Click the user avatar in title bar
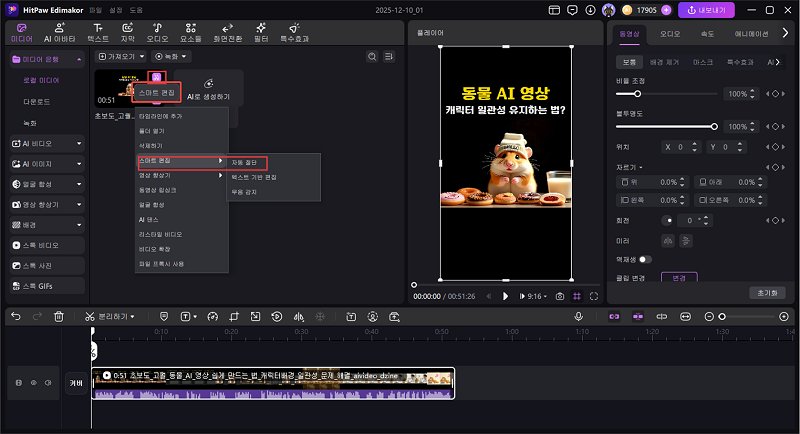 tap(608, 10)
